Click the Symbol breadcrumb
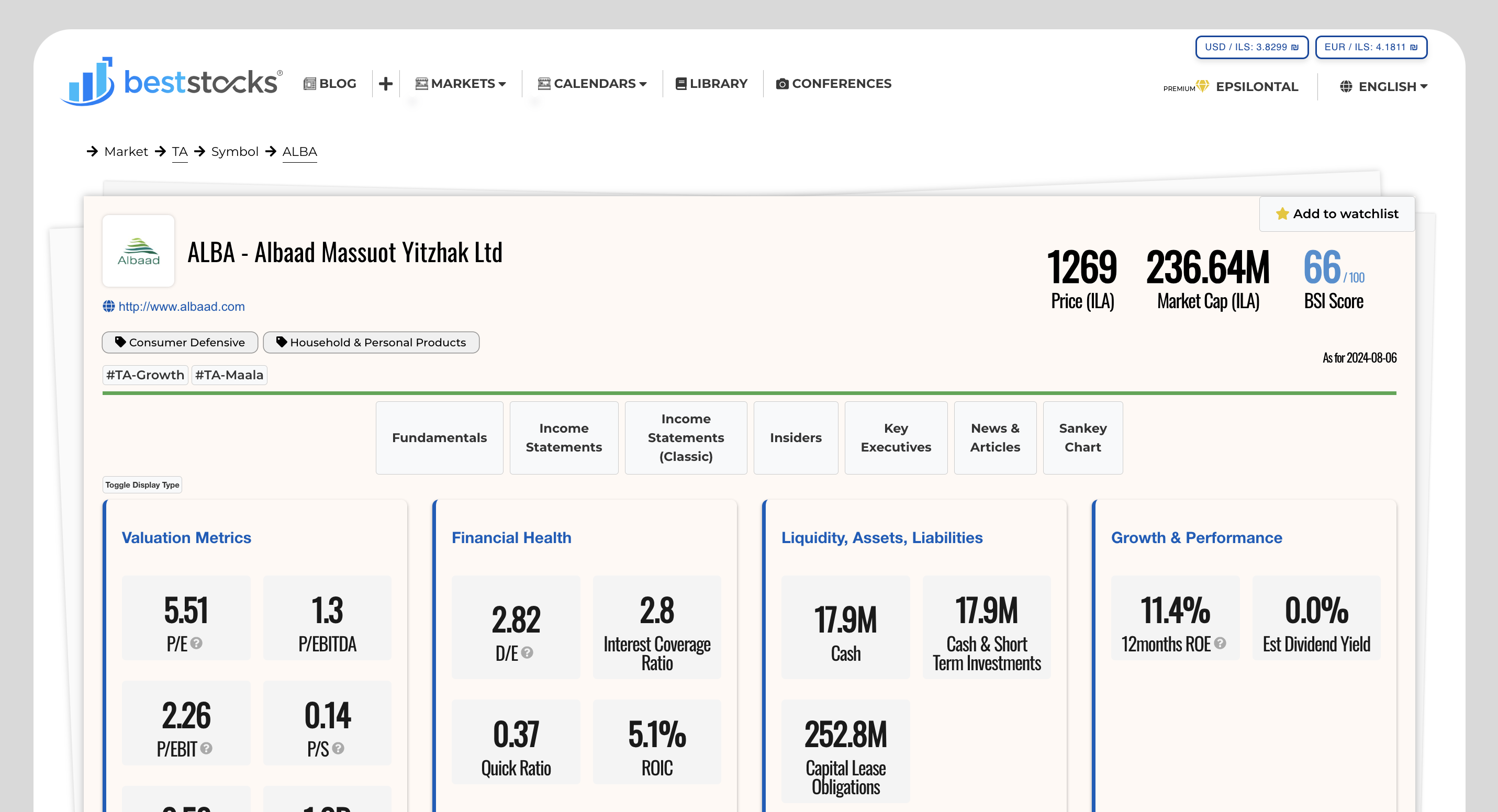Screen dimensions: 1498x812 point(235,152)
